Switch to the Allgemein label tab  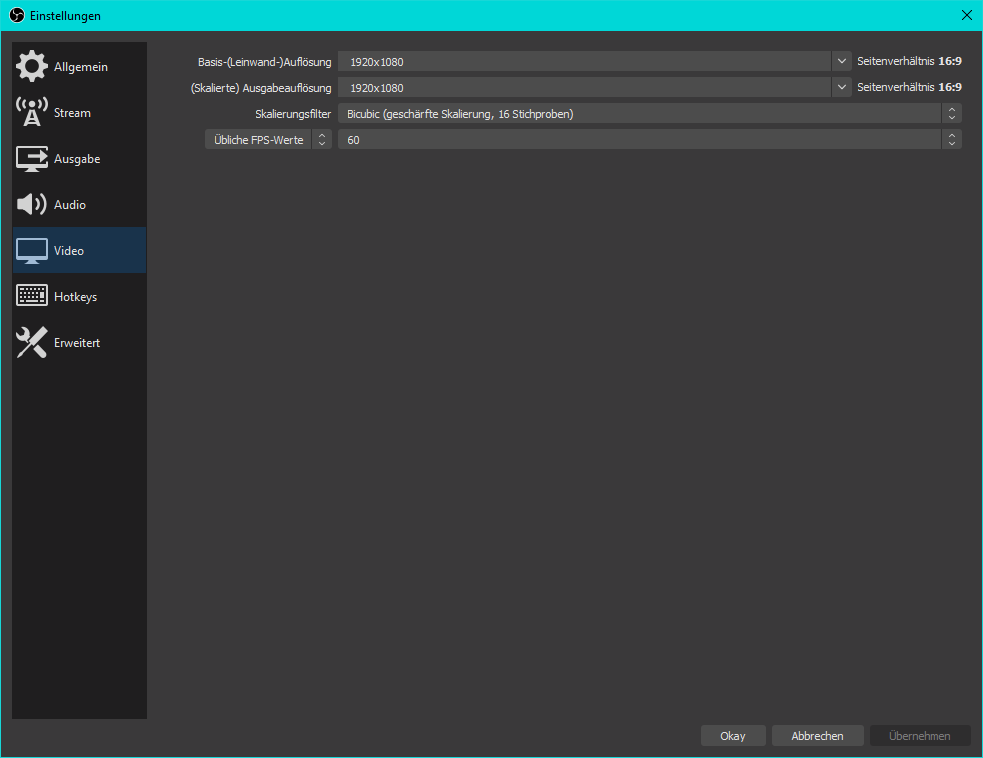tap(81, 66)
